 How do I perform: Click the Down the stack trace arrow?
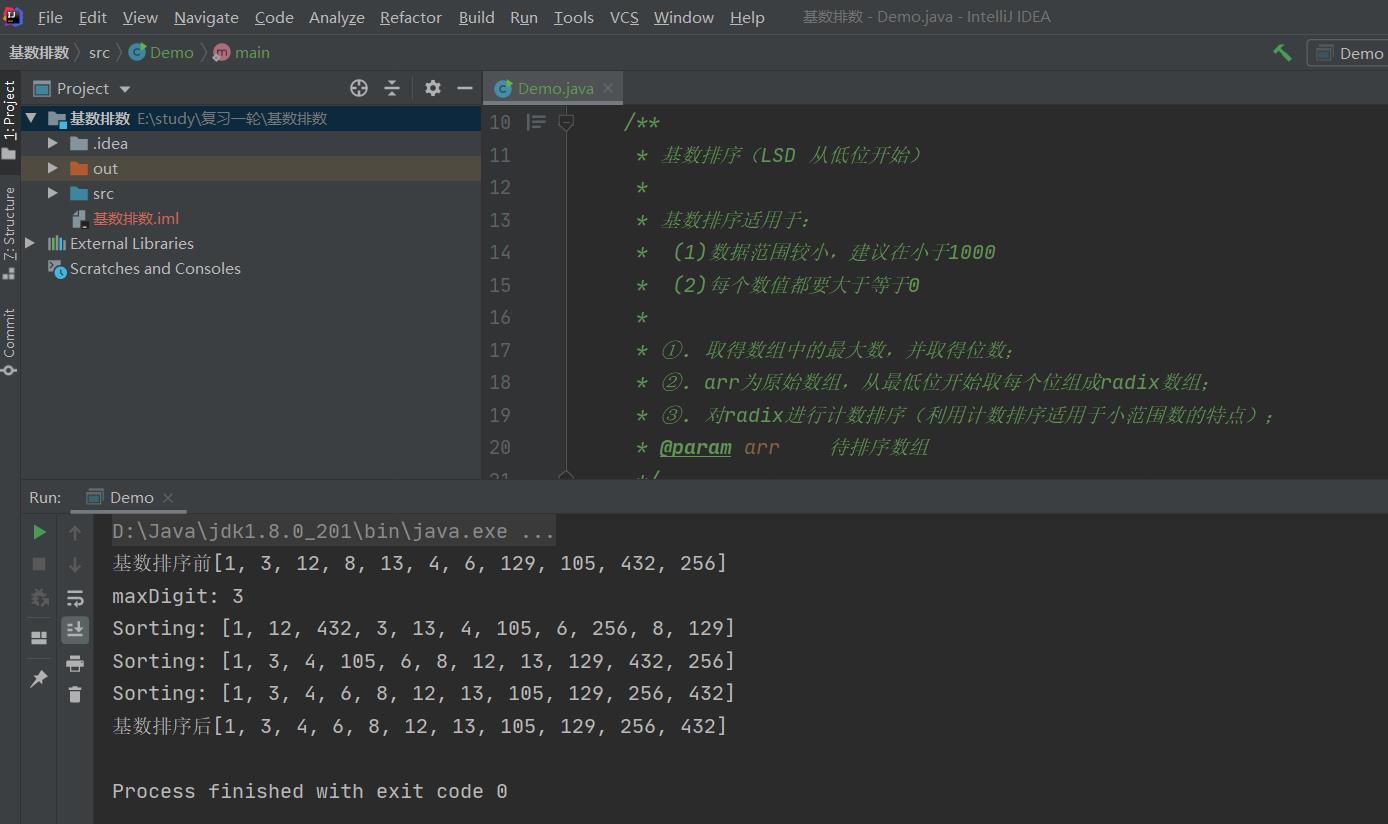point(75,565)
